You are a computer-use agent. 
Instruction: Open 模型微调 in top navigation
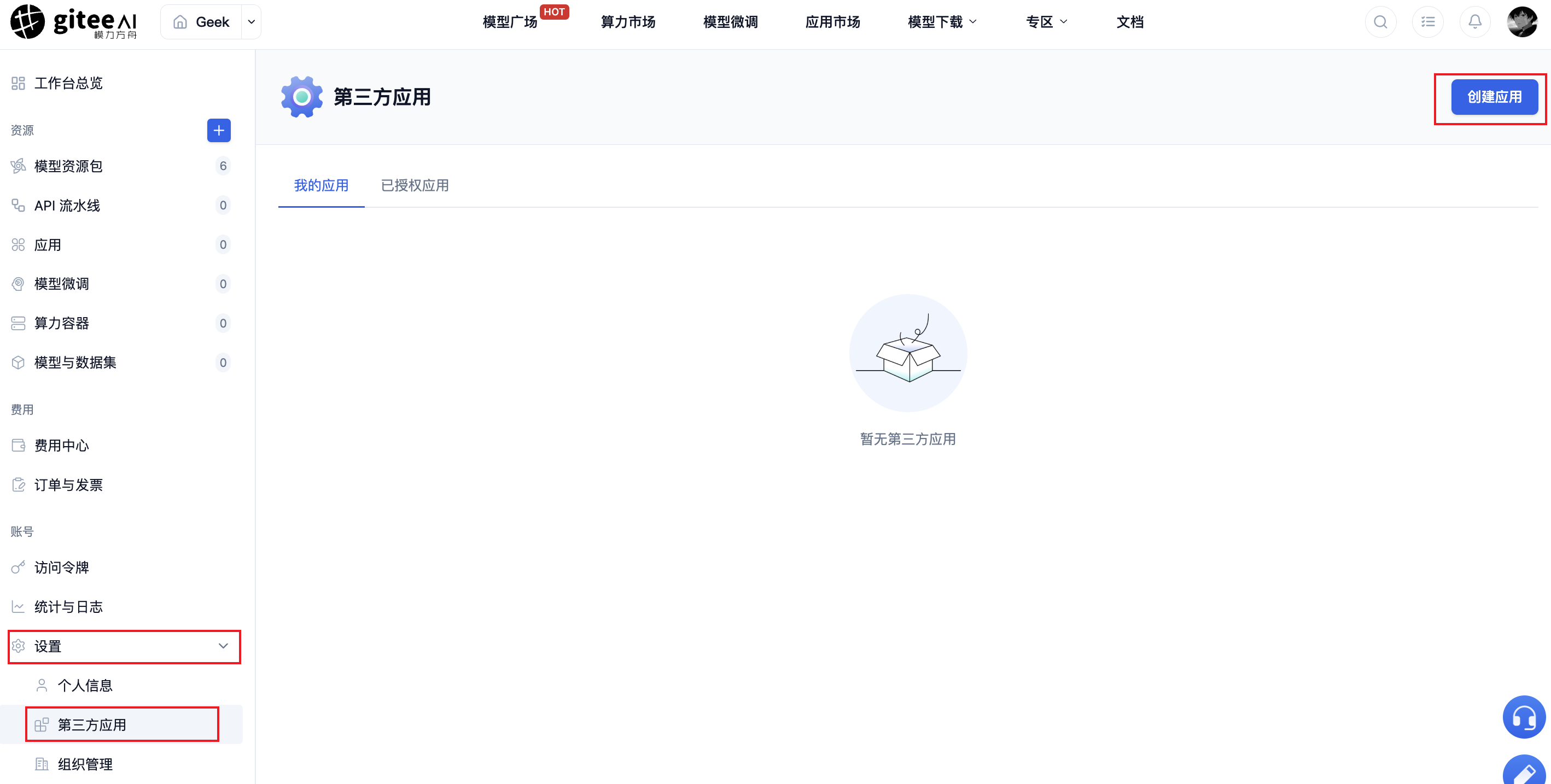click(x=730, y=22)
